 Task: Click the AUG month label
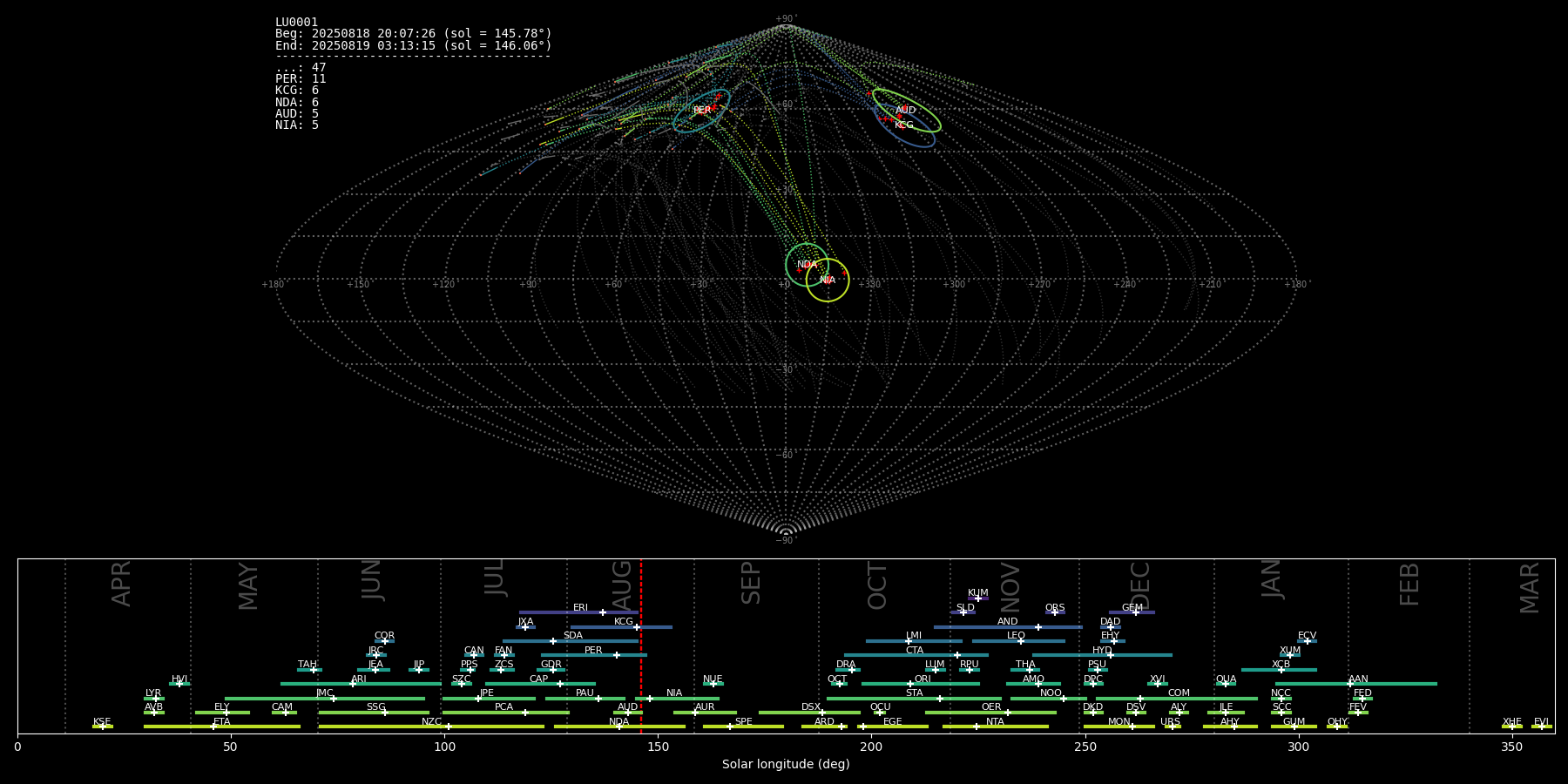tap(622, 586)
